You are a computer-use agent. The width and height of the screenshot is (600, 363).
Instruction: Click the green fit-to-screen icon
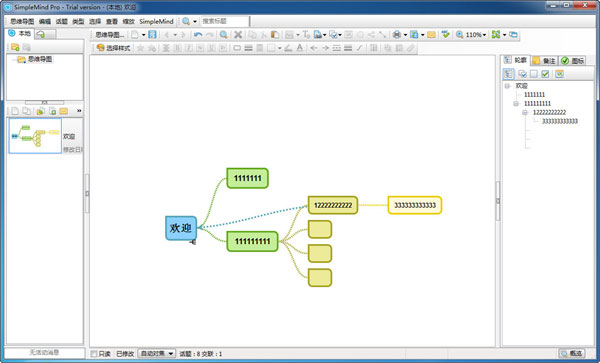(x=496, y=35)
